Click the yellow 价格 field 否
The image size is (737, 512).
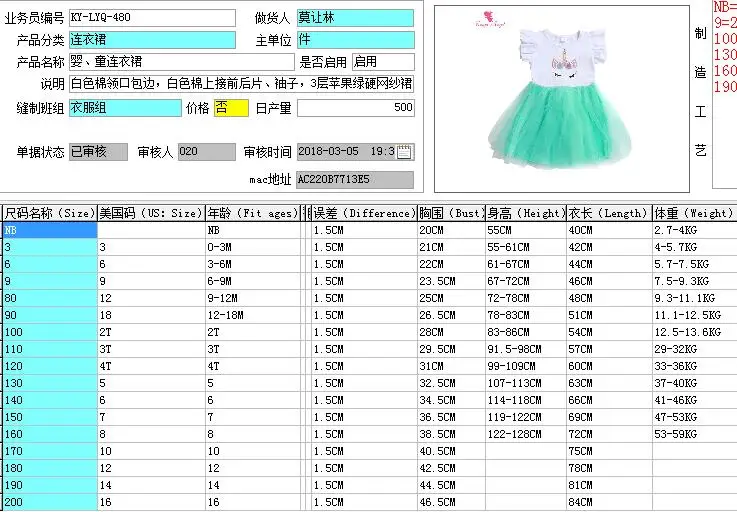pos(231,108)
